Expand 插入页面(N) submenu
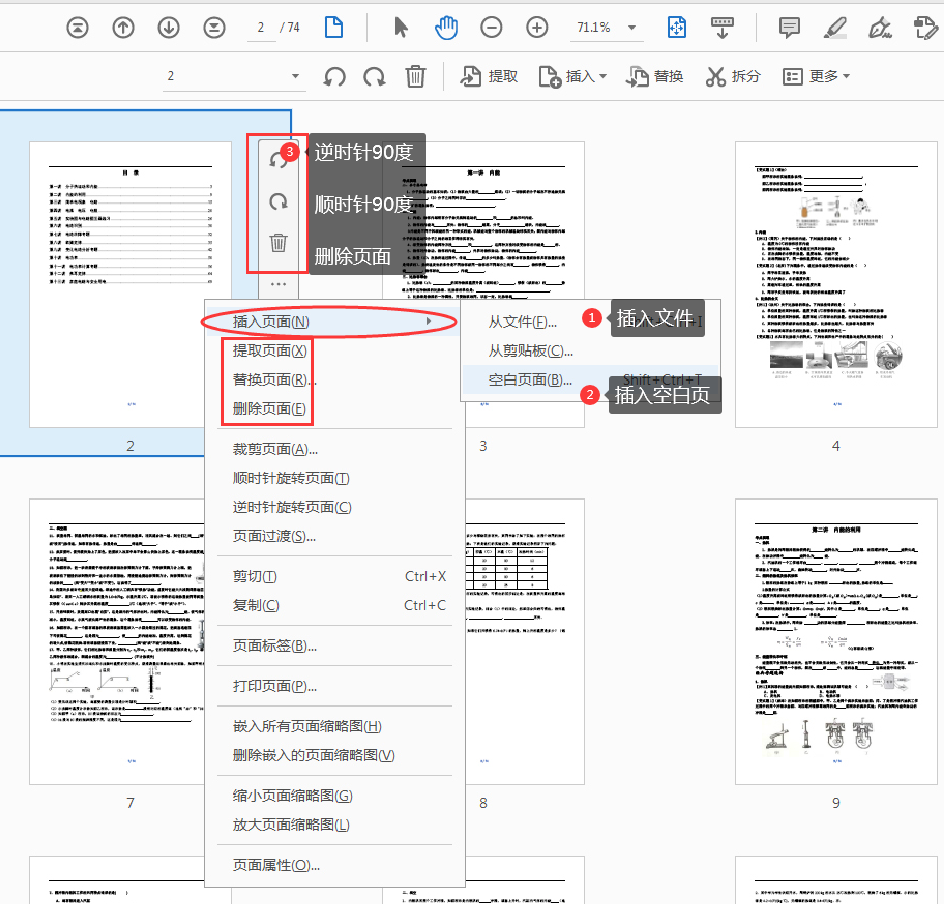Image resolution: width=944 pixels, height=904 pixels. click(335, 322)
